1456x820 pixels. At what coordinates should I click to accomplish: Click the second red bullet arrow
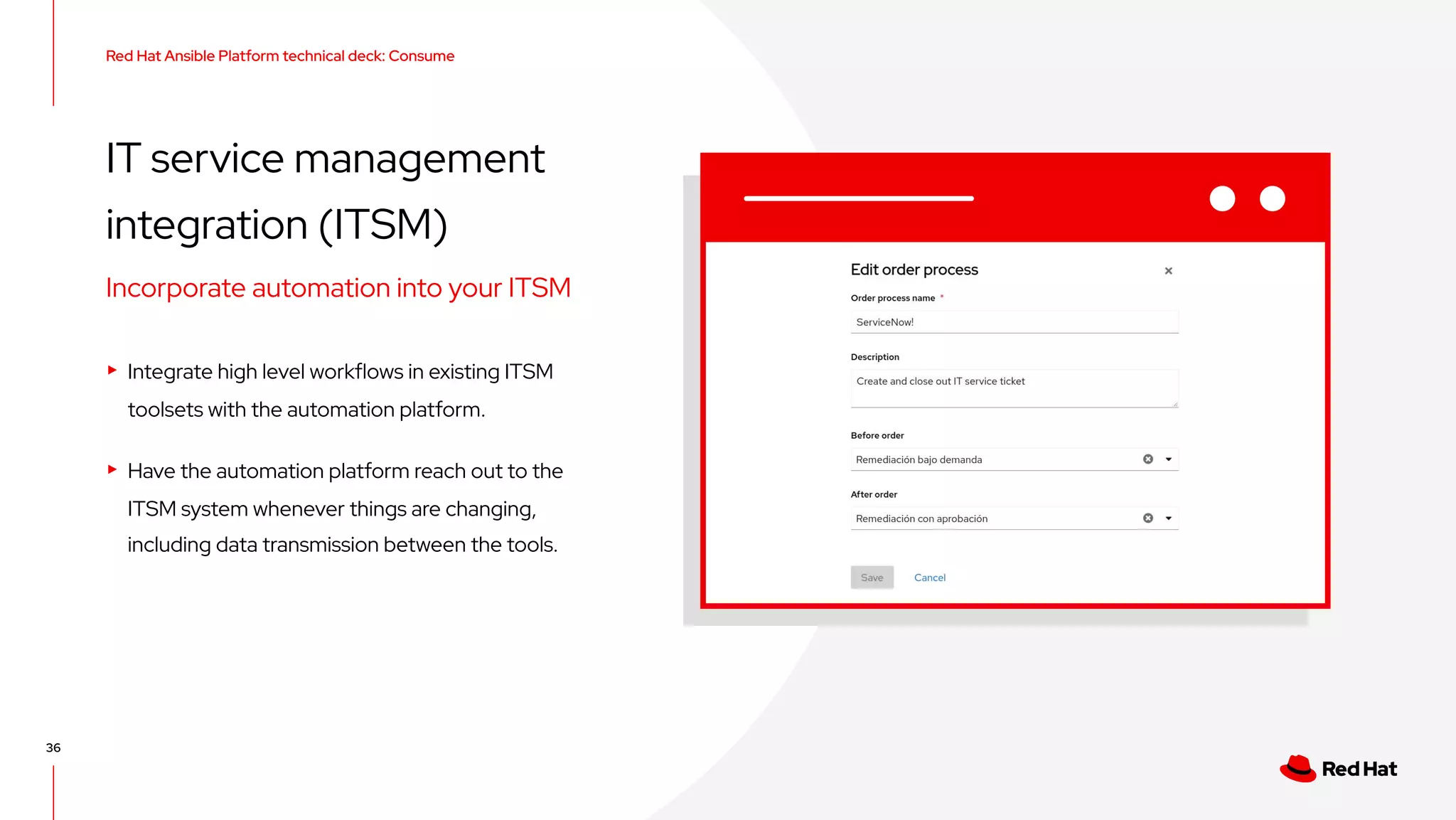pos(112,469)
